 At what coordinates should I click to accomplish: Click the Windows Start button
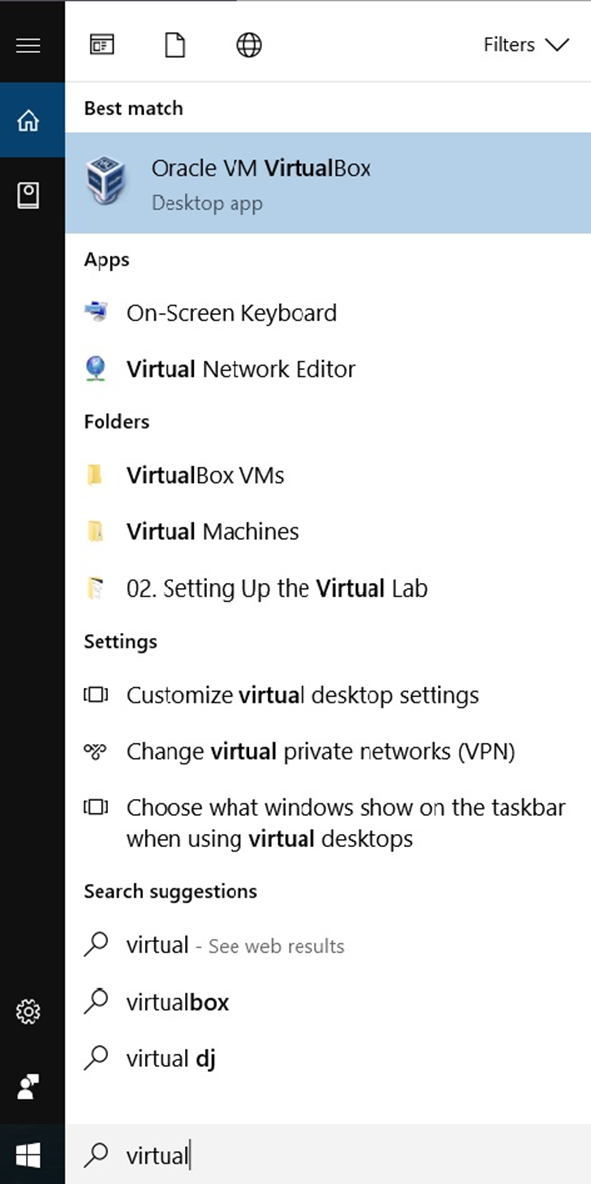(x=29, y=1155)
